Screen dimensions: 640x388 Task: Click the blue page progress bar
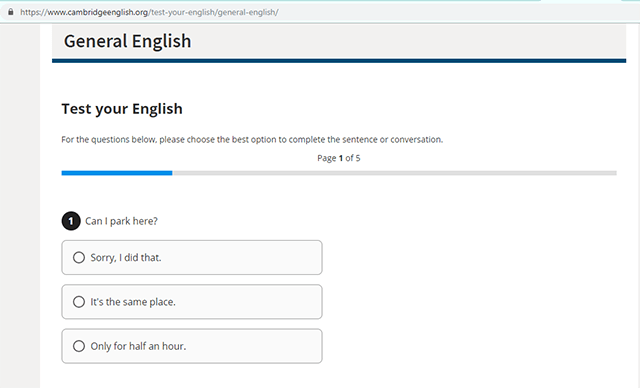coord(117,173)
